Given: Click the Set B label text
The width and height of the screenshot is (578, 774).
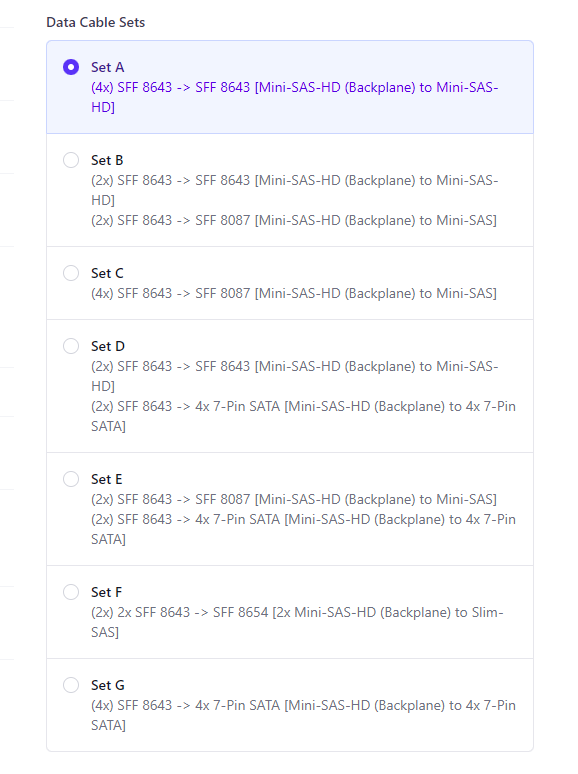Looking at the screenshot, I should click(107, 160).
